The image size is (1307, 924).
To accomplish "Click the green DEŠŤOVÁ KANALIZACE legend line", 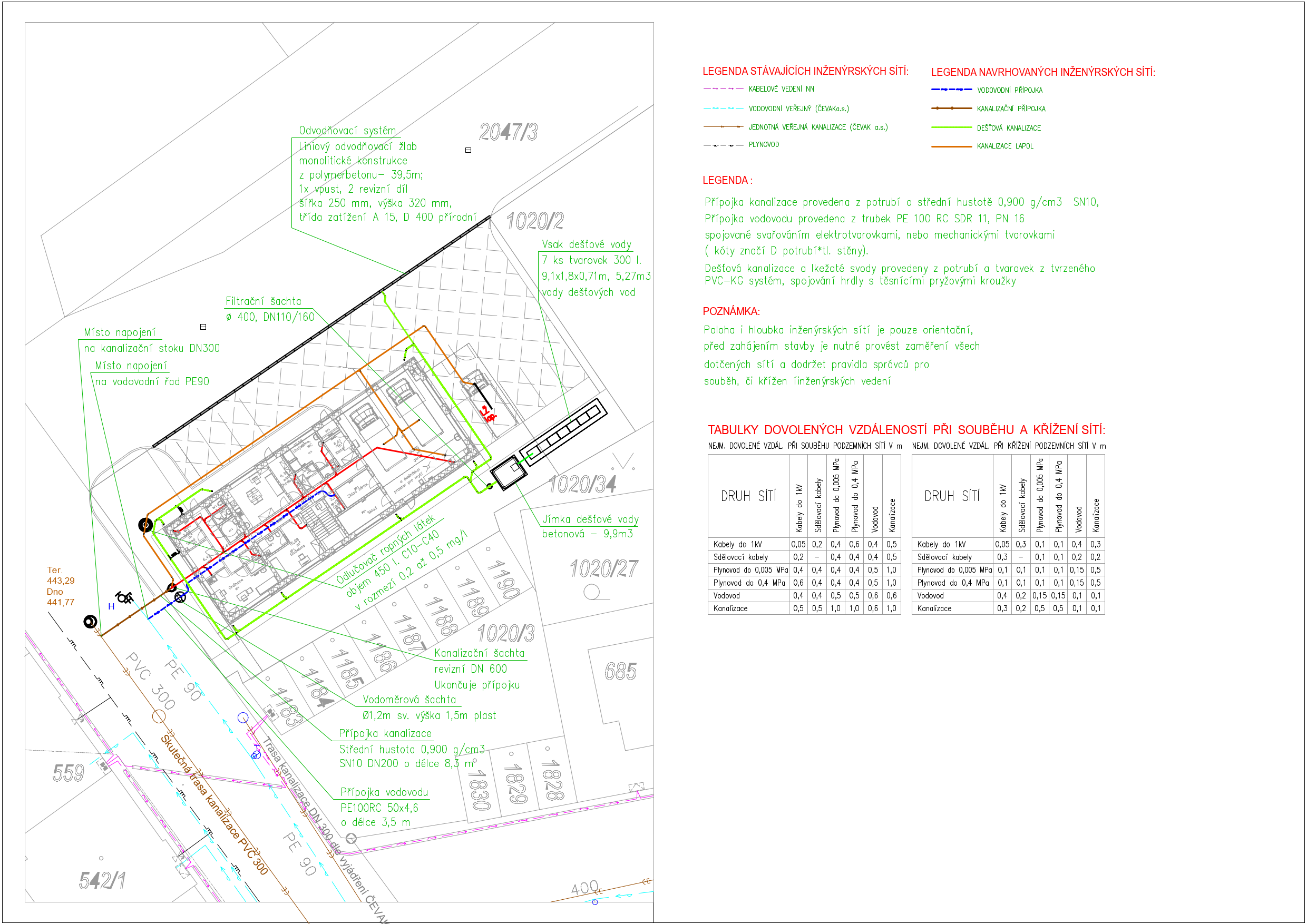I will 951,128.
